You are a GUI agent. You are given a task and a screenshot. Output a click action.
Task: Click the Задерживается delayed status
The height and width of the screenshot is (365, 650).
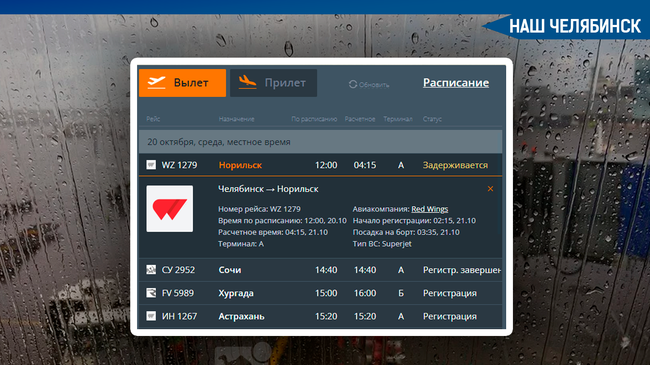pos(455,165)
